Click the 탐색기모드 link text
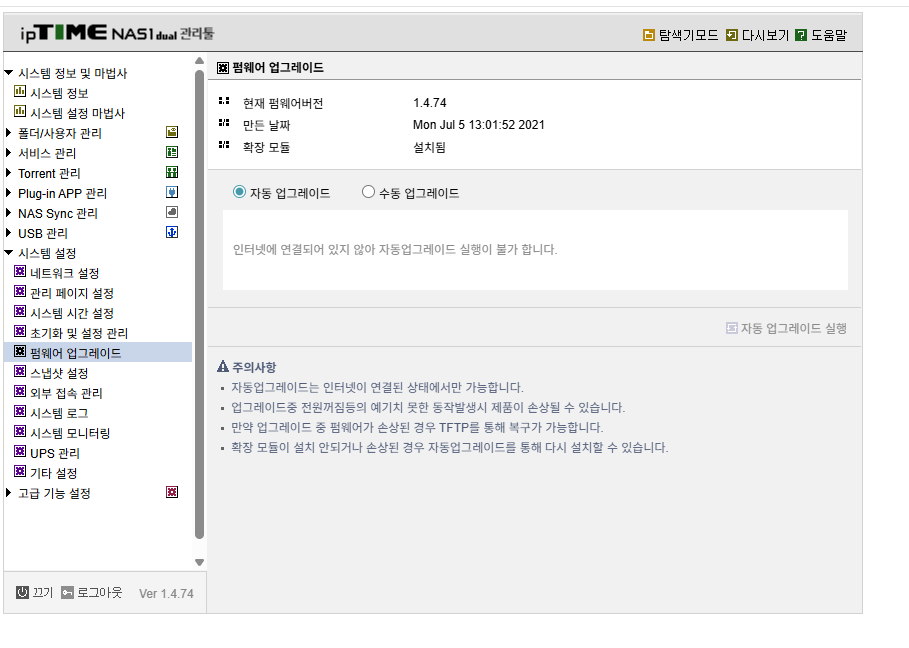Image resolution: width=909 pixels, height=648 pixels. [688, 35]
